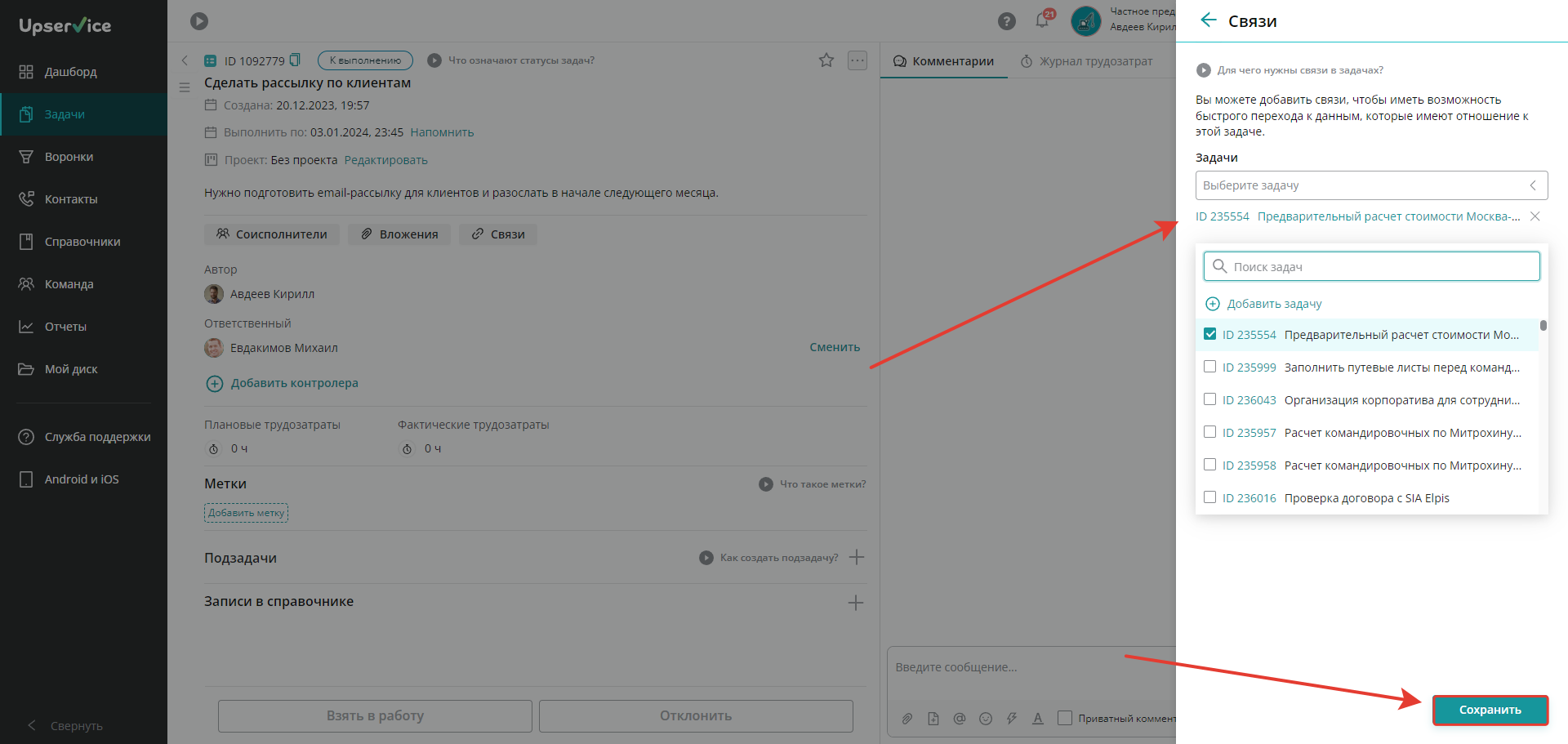The width and height of the screenshot is (1568, 744).
Task: Add a Записи в справочнике entry with plus
Action: 856,603
